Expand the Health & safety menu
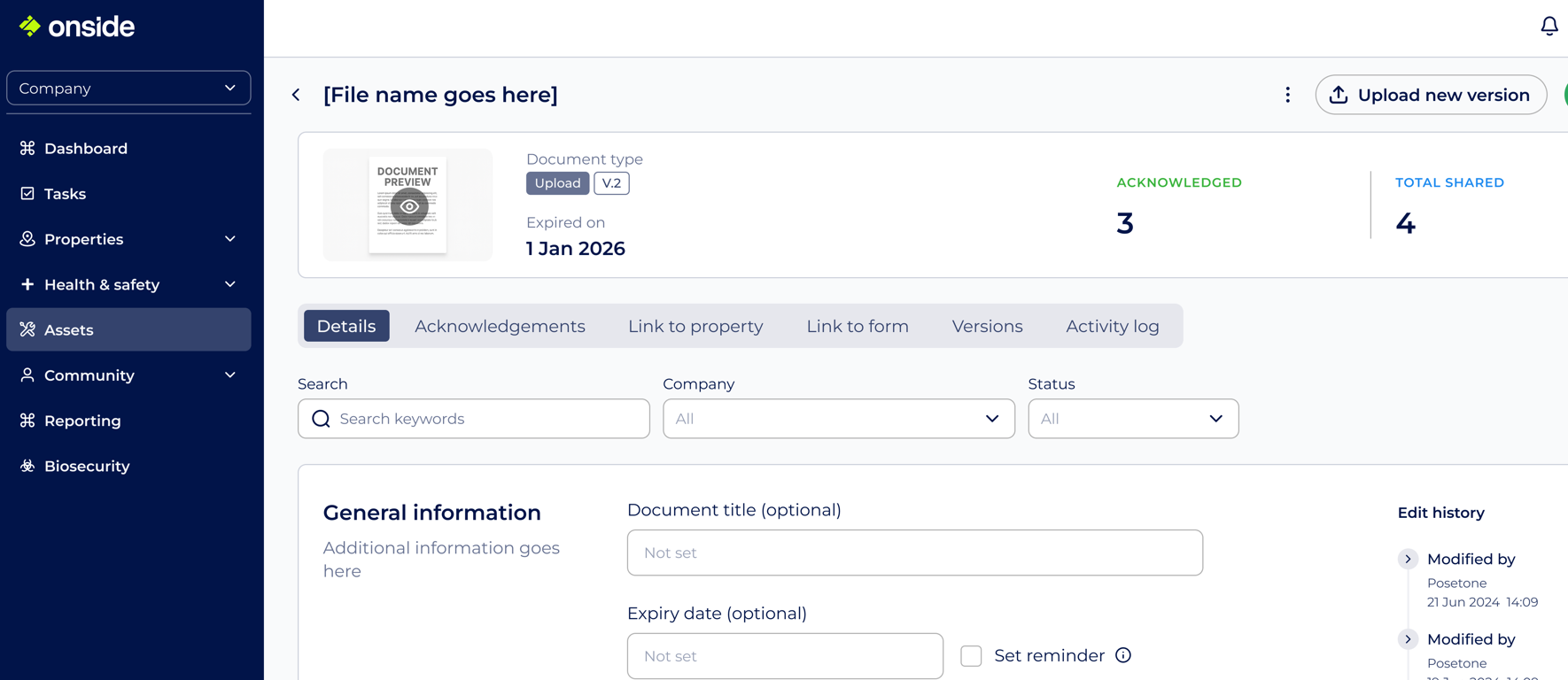This screenshot has height=680, width=1568. coord(128,285)
